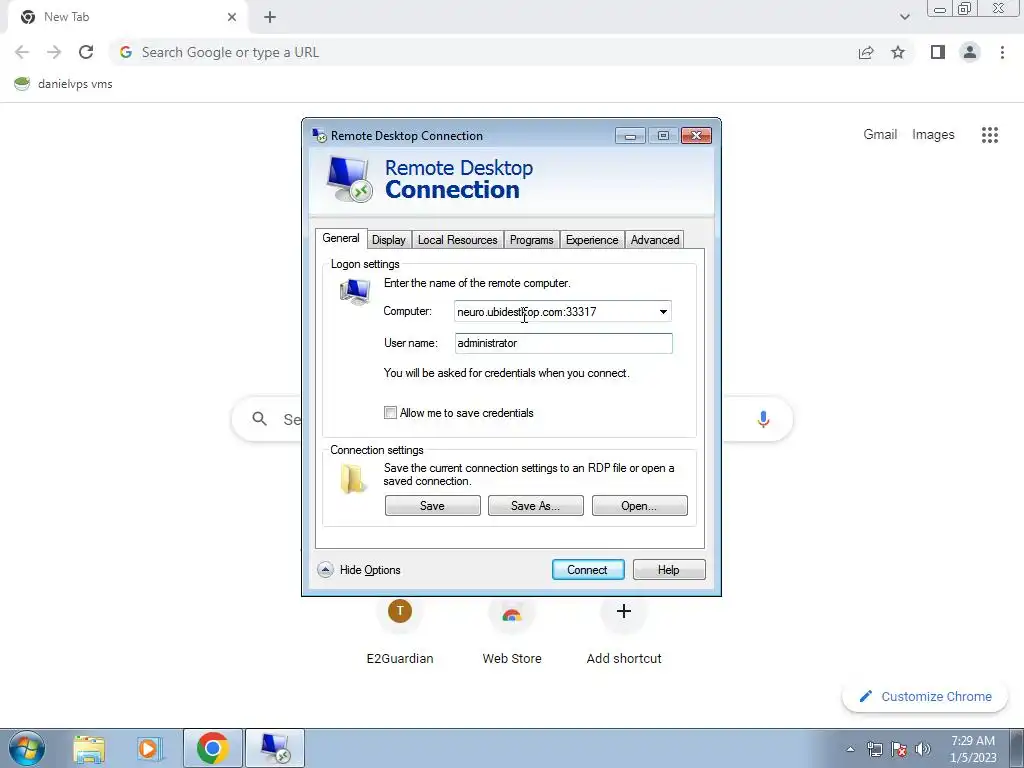This screenshot has height=768, width=1024.
Task: Click the volume speaker tray icon
Action: 923,749
